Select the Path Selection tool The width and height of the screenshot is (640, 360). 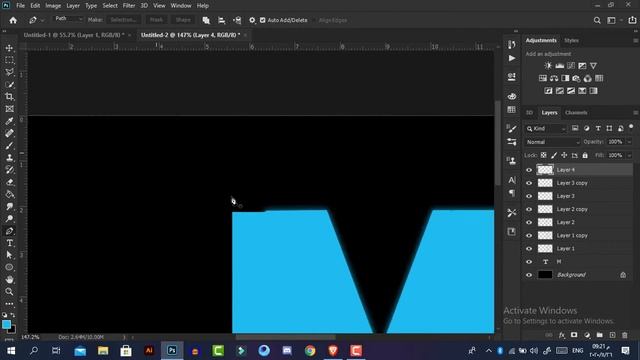point(9,255)
